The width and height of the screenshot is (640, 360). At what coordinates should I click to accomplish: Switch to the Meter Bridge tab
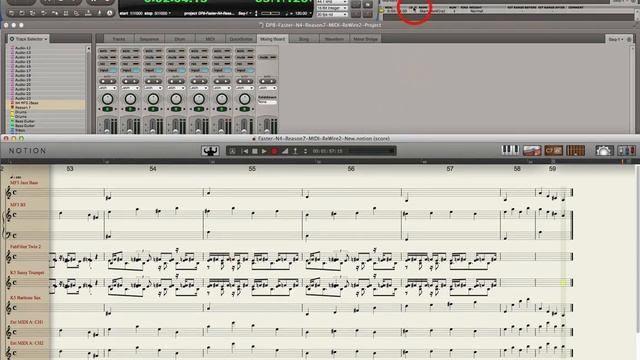point(366,39)
